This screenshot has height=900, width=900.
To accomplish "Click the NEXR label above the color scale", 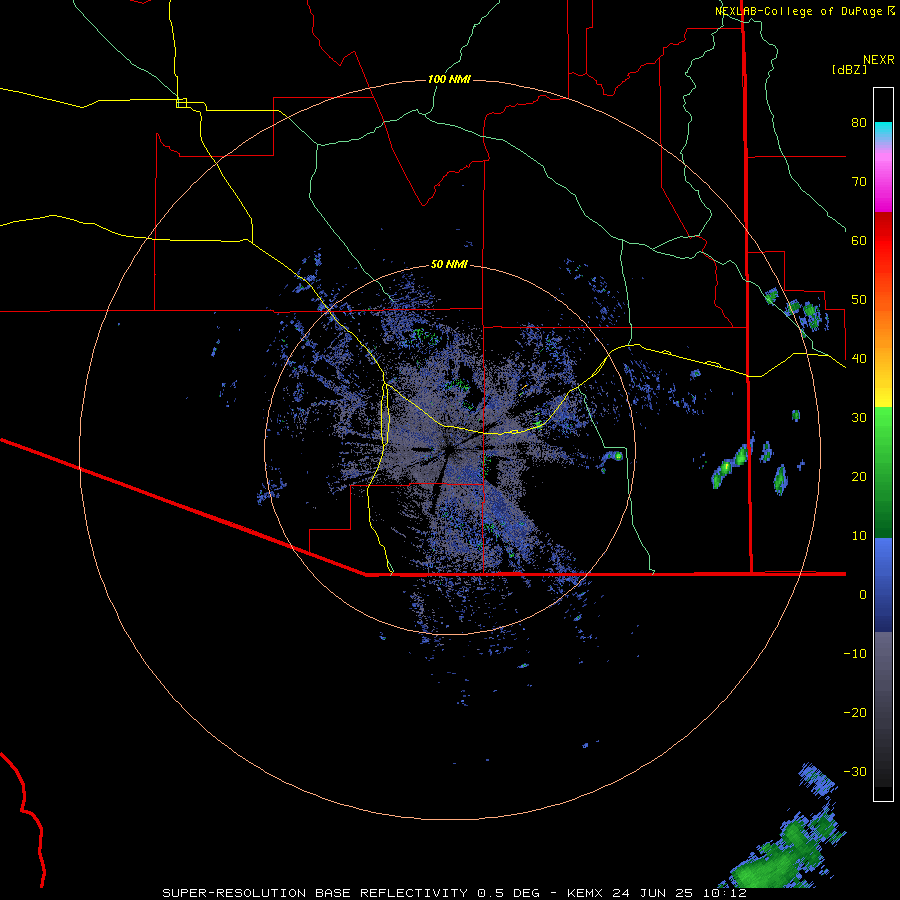I will pyautogui.click(x=878, y=60).
